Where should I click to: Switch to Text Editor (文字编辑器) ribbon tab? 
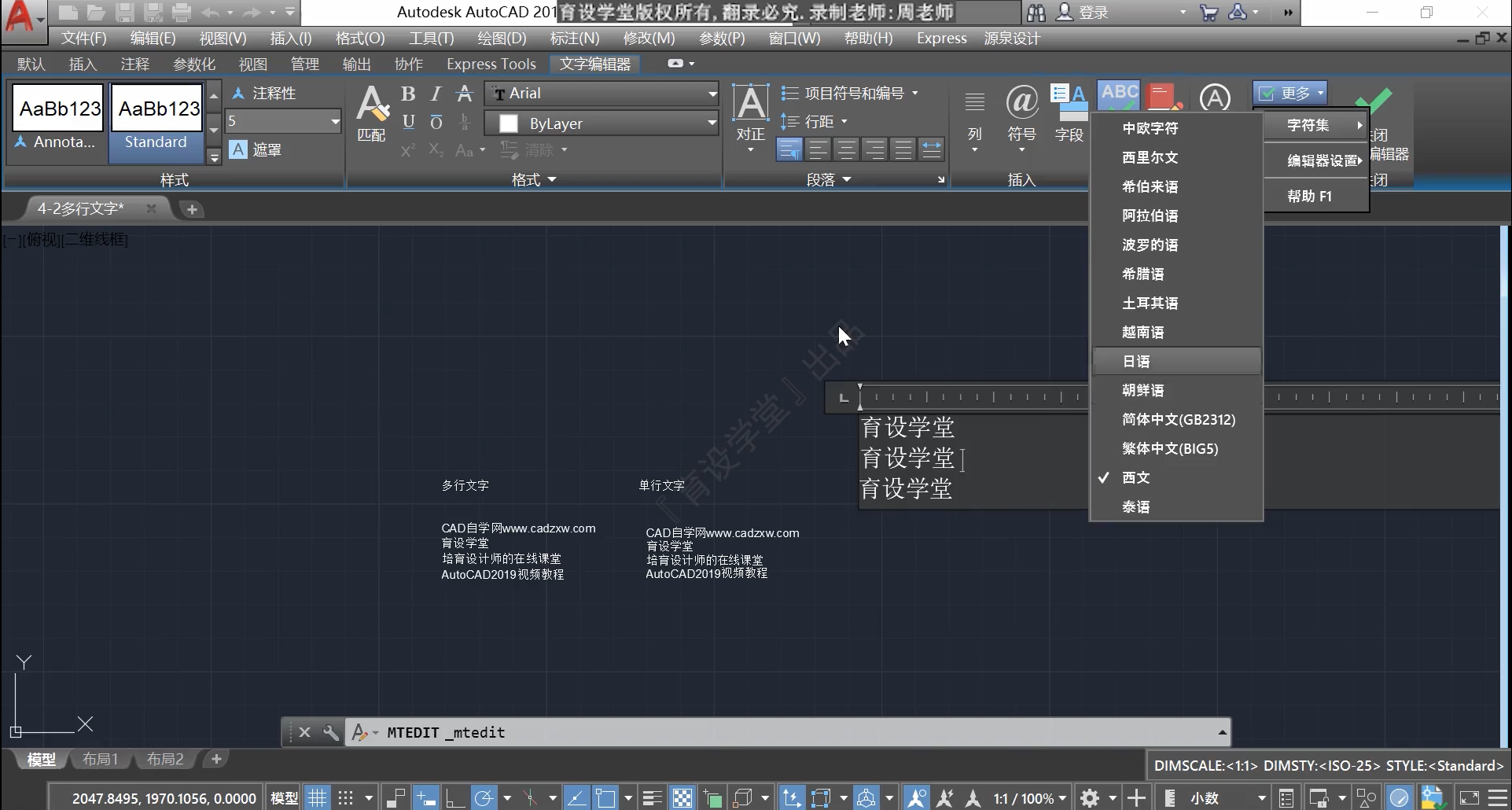[594, 64]
